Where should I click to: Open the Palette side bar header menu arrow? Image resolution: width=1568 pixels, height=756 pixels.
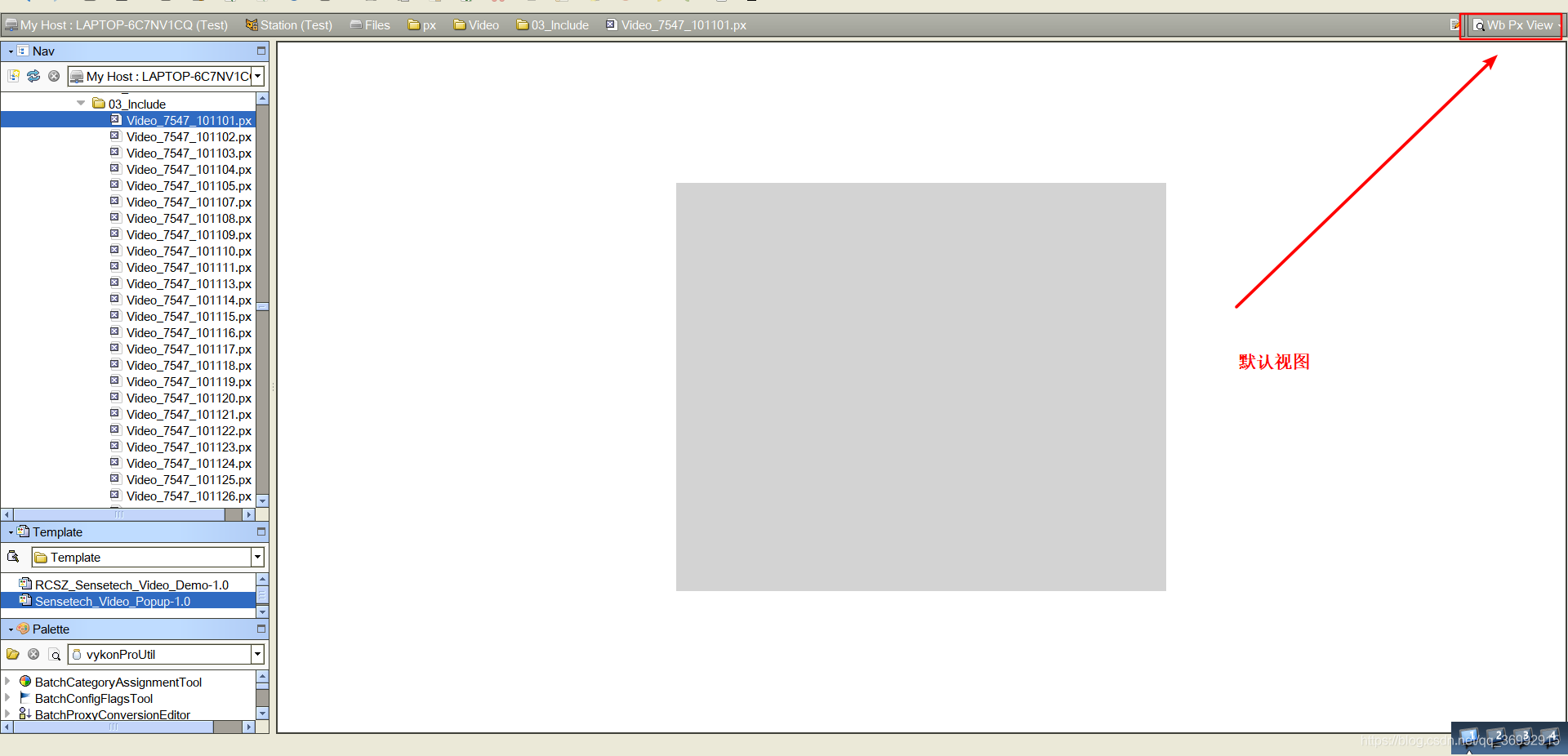click(11, 629)
